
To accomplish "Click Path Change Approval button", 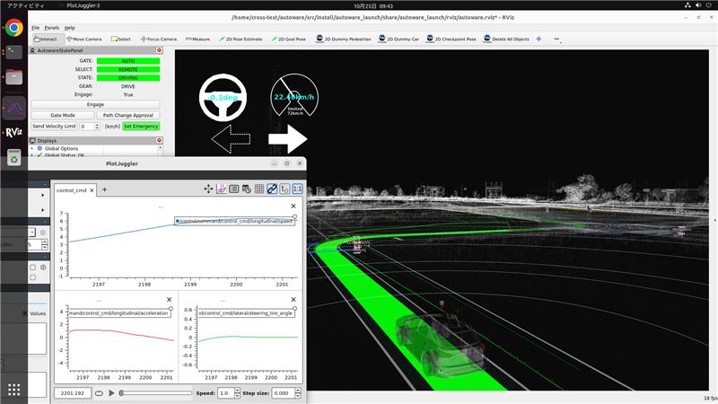I will pos(128,115).
